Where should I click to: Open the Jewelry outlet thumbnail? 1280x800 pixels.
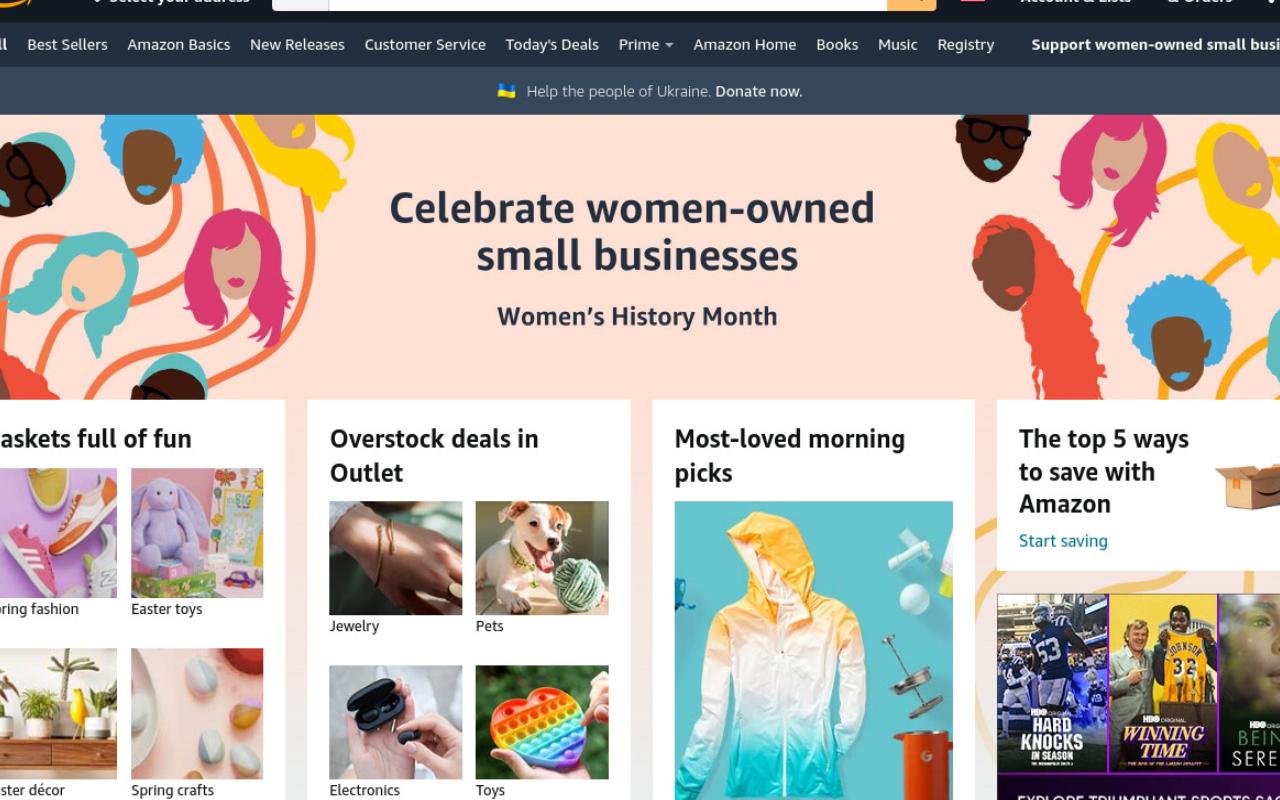pos(396,558)
